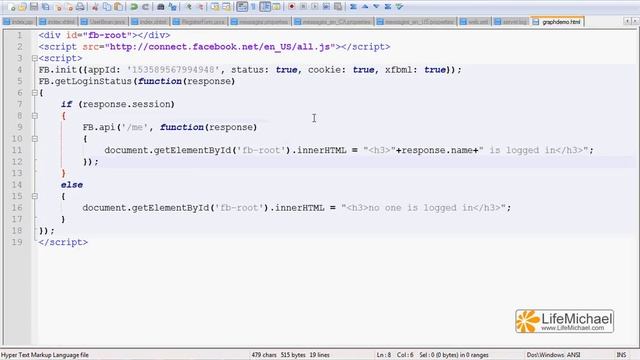Click the blue down-arrow toolbar icon
This screenshot has height=360, width=640.
point(376,7)
